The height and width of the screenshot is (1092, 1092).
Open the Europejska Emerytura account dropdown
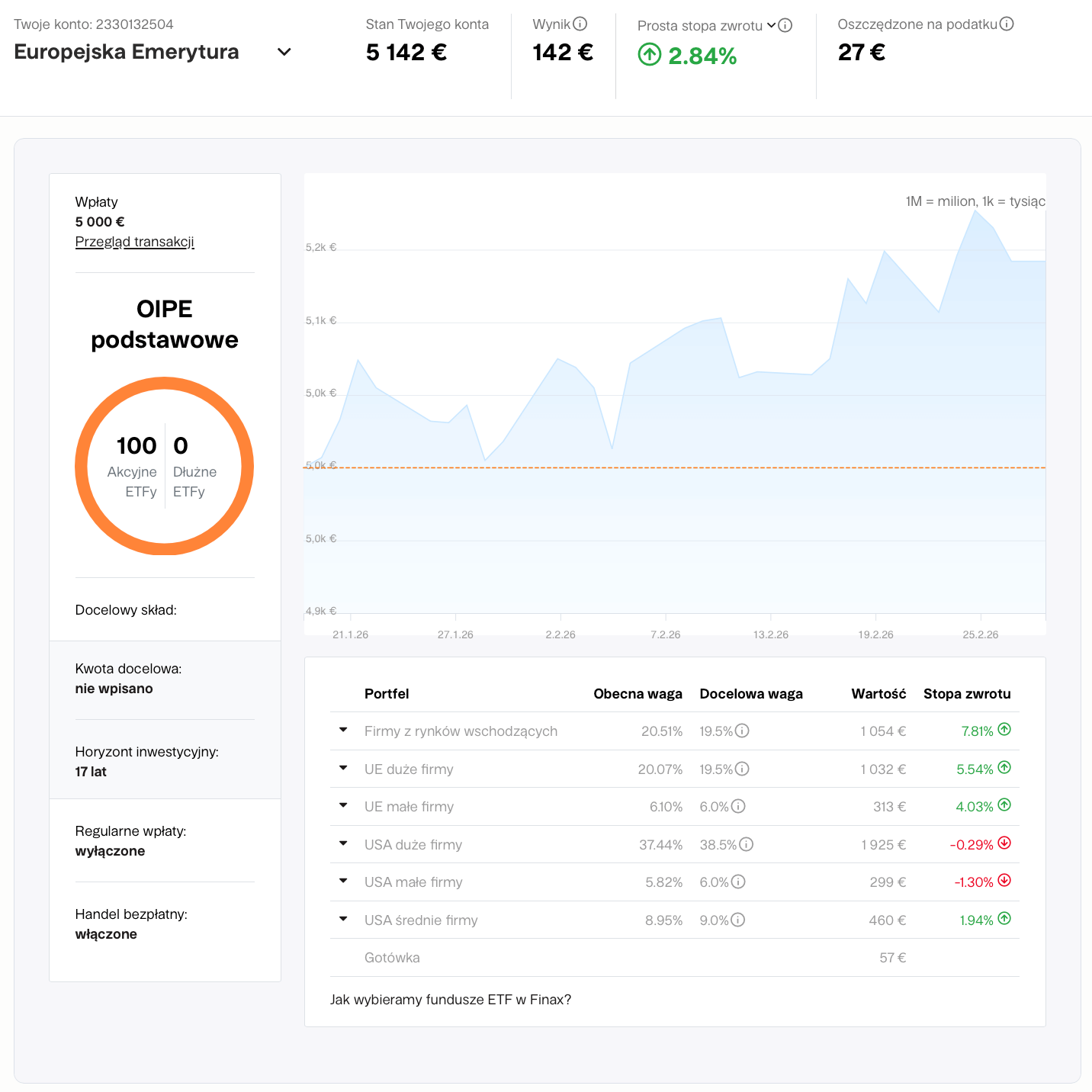284,52
